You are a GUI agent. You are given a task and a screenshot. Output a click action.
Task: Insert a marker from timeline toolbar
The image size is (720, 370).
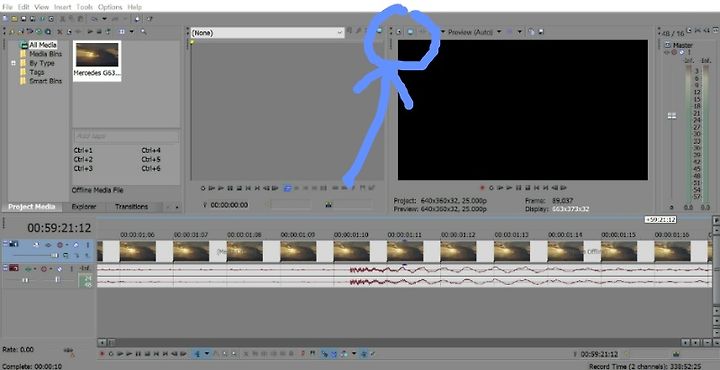tap(303, 353)
